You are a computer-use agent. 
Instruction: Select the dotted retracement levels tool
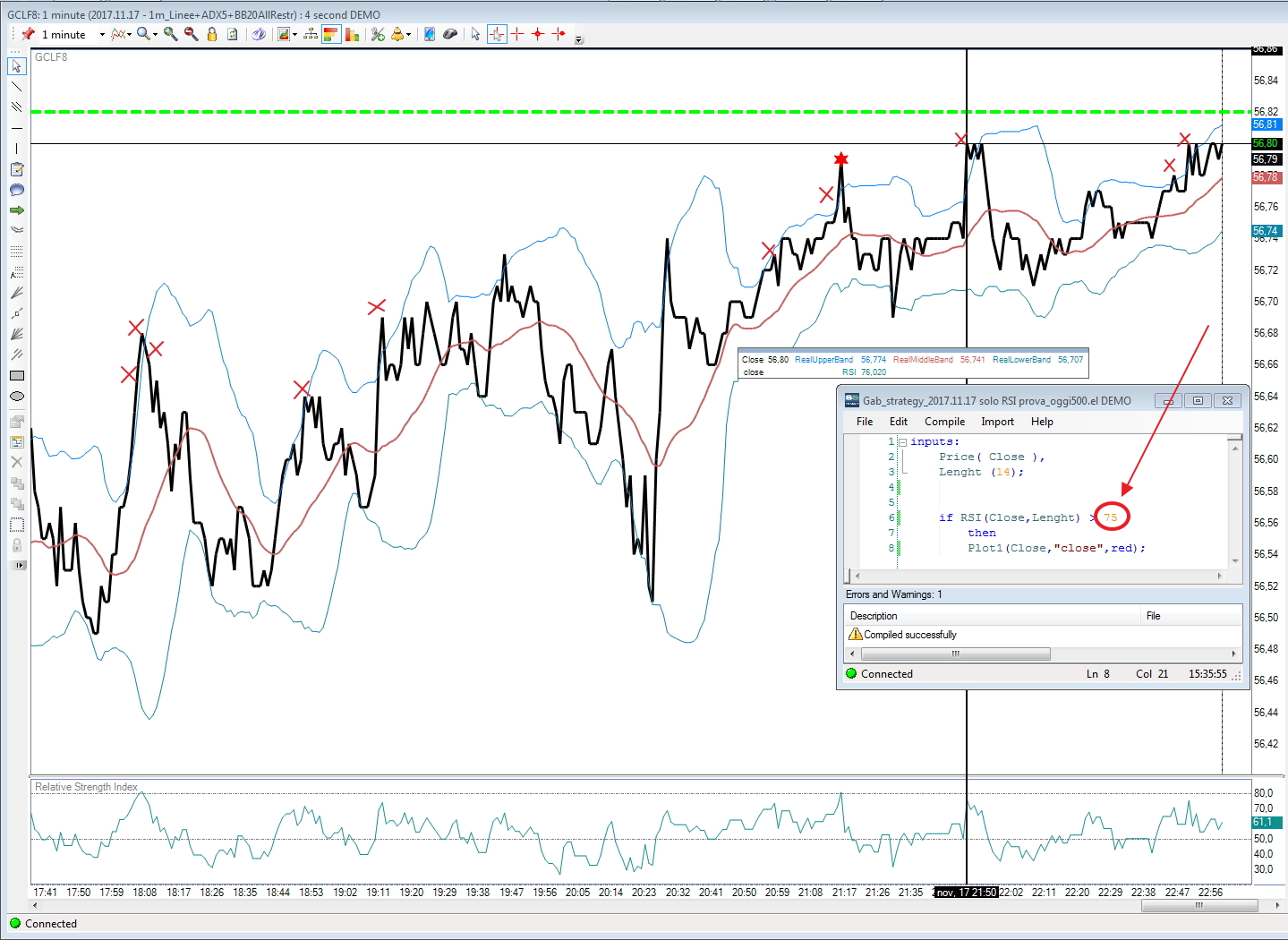click(x=16, y=252)
